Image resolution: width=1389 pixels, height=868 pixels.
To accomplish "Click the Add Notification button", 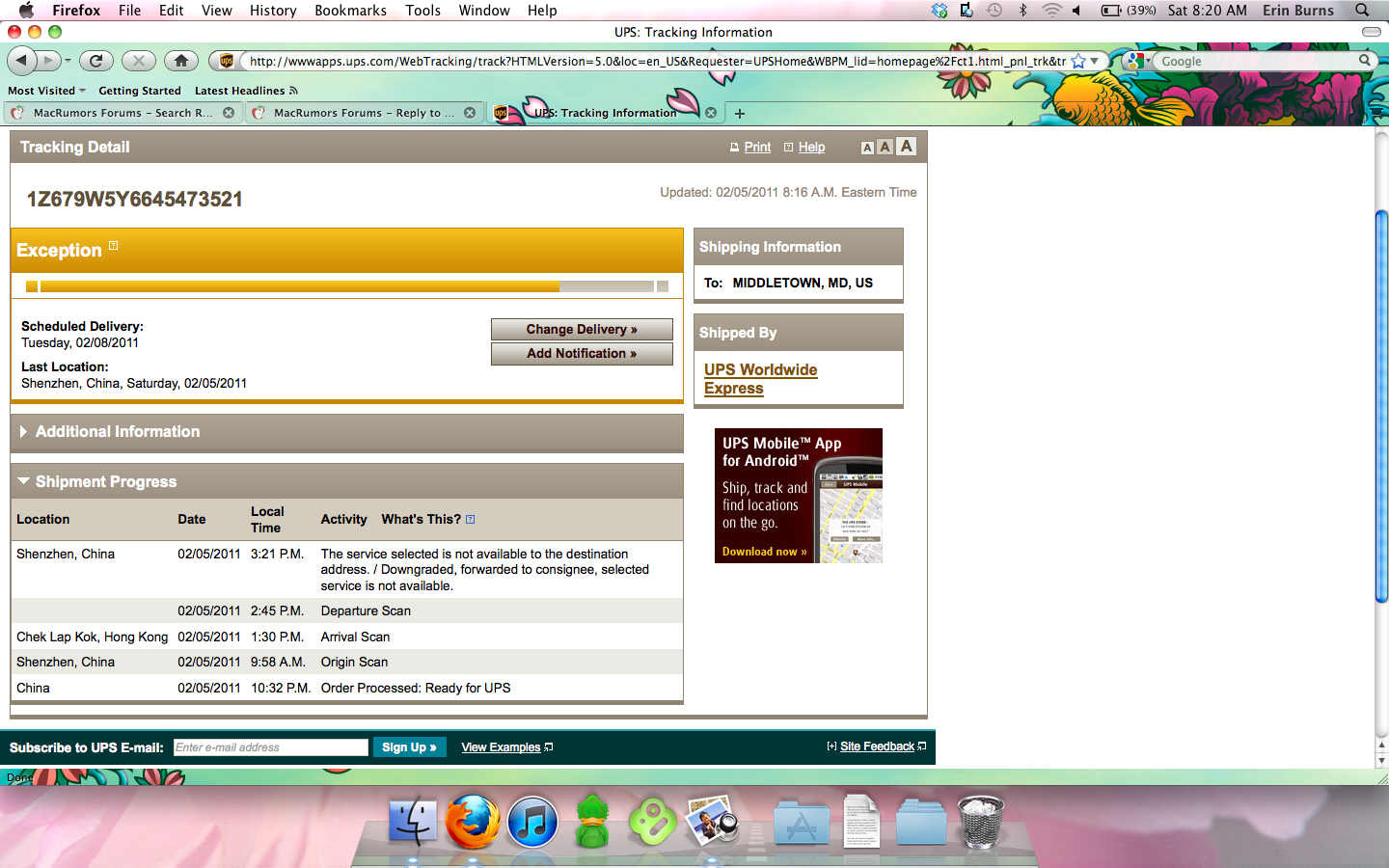I will 582,353.
